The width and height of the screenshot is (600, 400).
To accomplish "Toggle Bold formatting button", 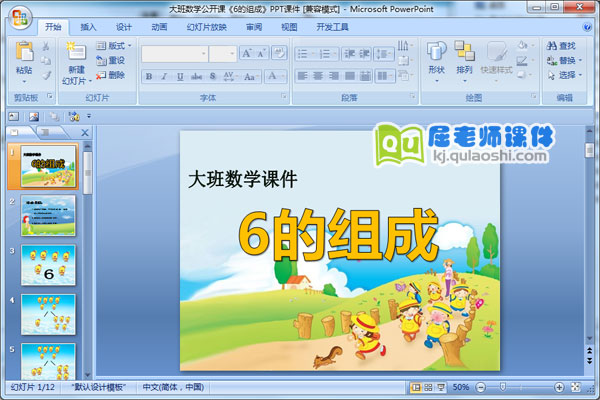I will click(149, 76).
